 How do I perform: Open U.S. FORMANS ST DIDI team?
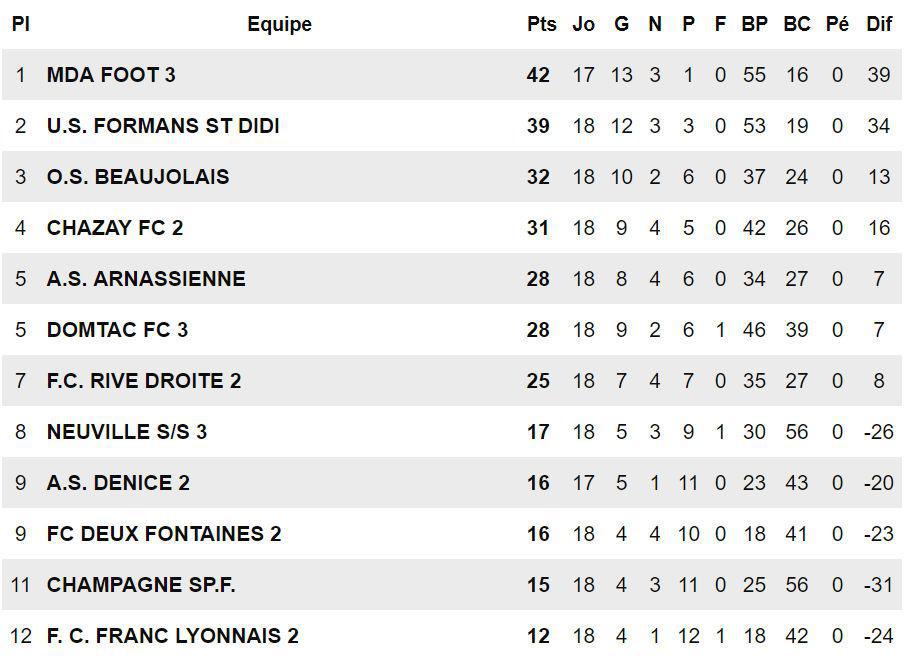163,126
